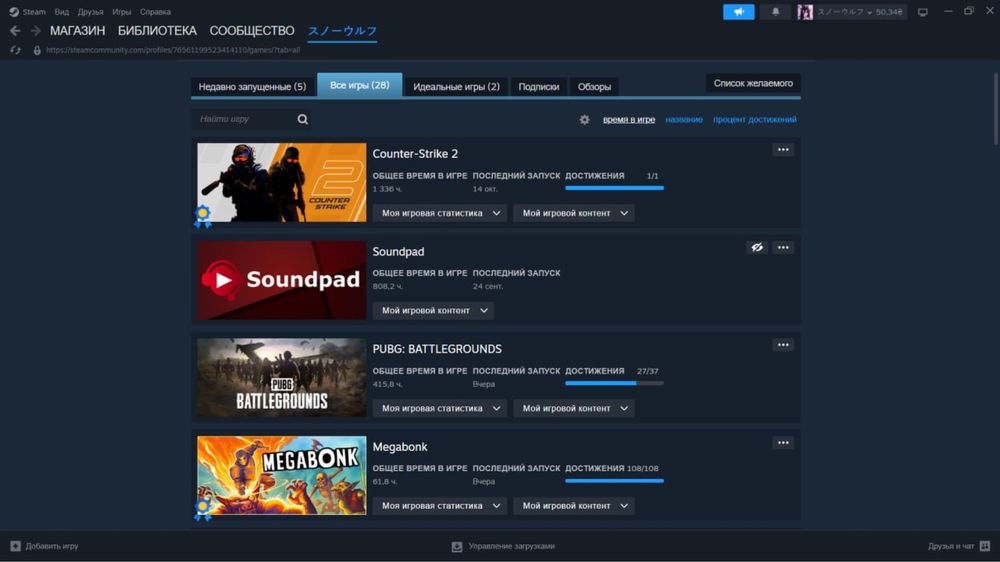Toggle Soundpad hidden visibility eye icon
Image resolution: width=1000 pixels, height=562 pixels.
click(757, 248)
